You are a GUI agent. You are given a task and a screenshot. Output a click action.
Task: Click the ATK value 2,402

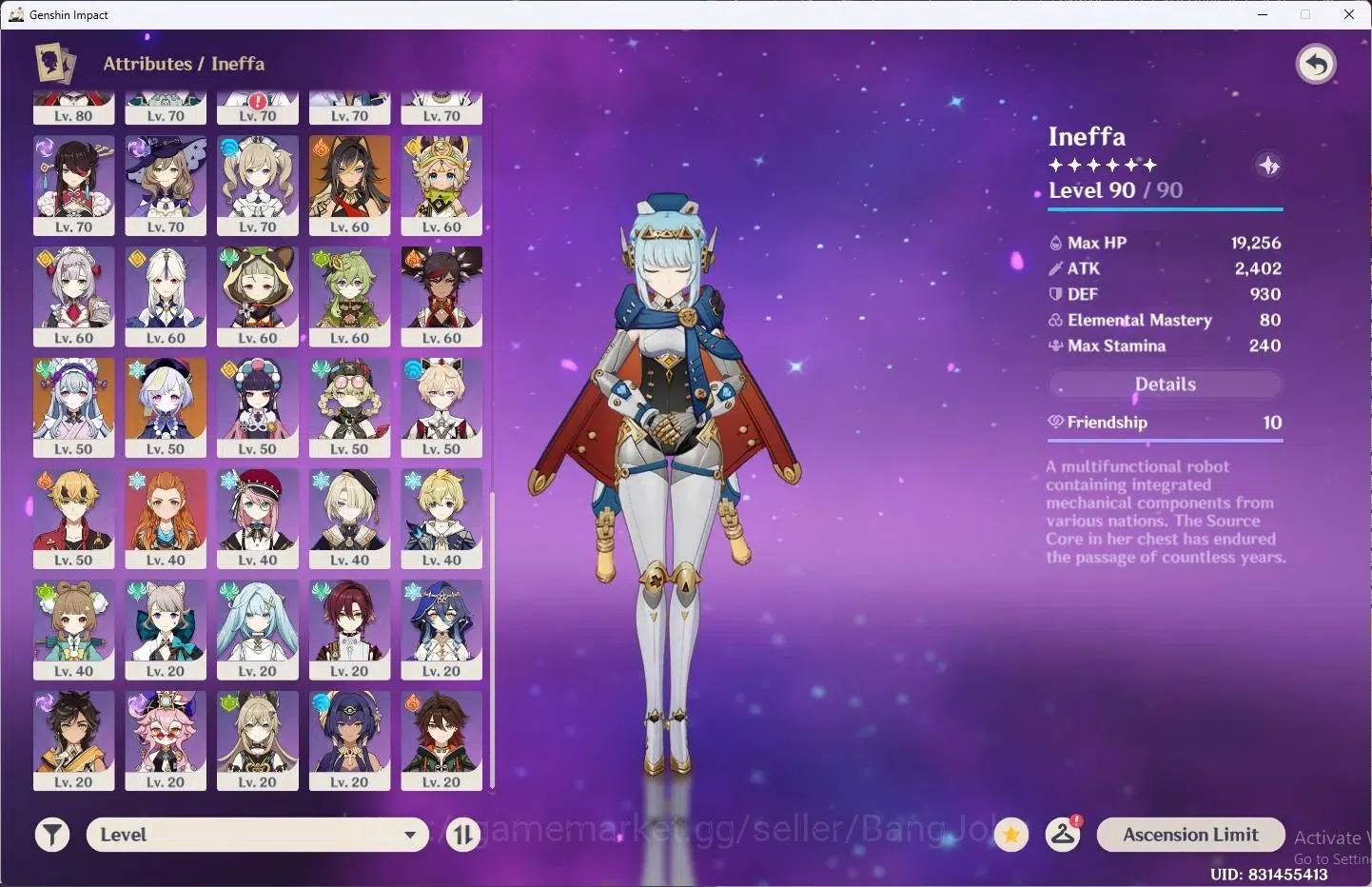click(x=1258, y=268)
